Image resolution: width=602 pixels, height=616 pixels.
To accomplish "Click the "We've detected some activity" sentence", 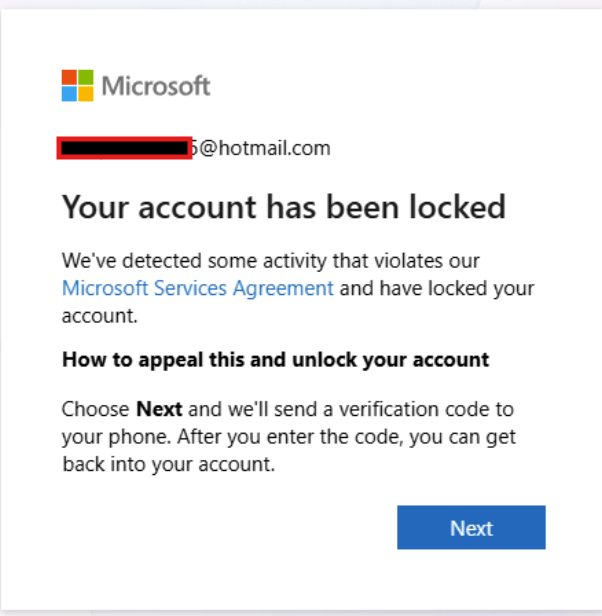I will 270,261.
